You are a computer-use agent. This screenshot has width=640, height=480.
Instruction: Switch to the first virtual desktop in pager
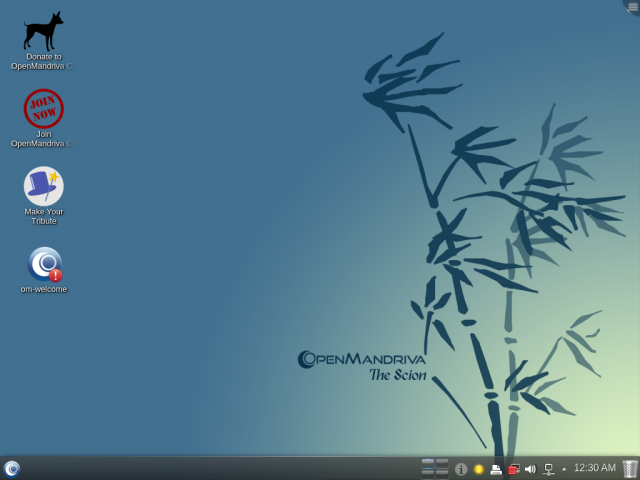428,464
